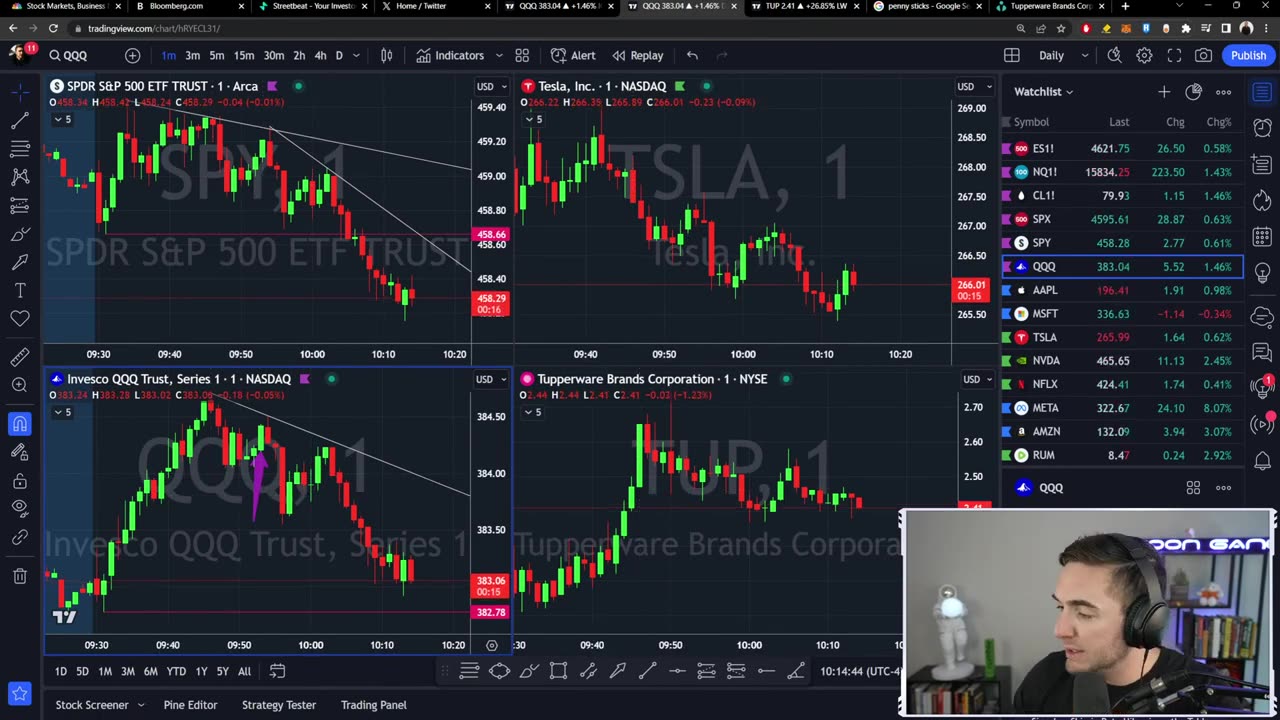Take a chart snapshot with camera icon

[1204, 56]
